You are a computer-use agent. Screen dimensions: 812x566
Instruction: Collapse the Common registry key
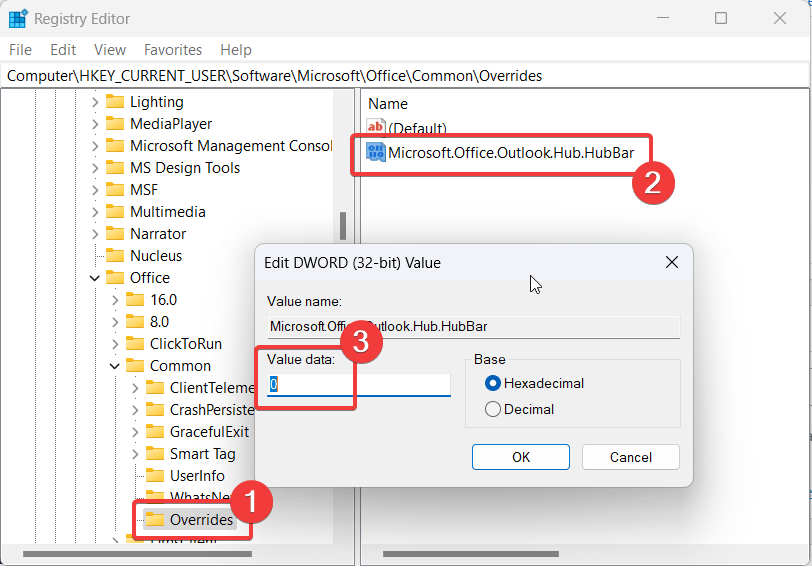pos(115,366)
